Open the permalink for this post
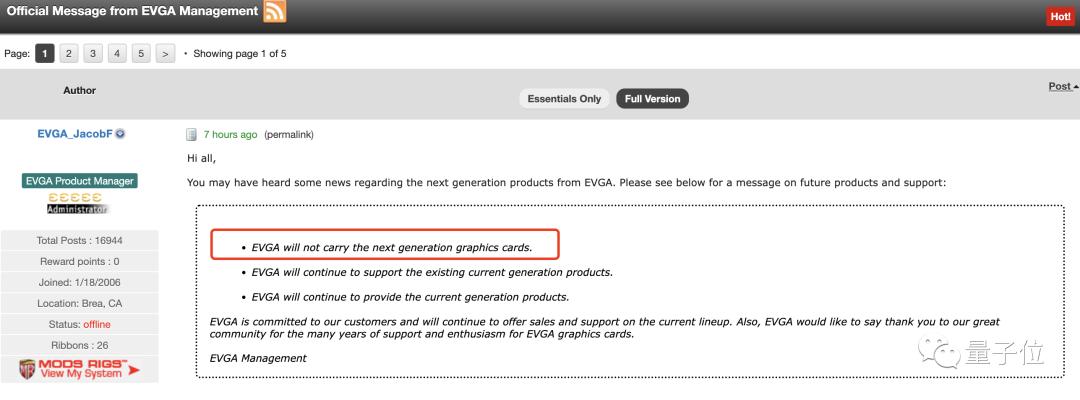Image resolution: width=1080 pixels, height=400 pixels. (x=288, y=135)
